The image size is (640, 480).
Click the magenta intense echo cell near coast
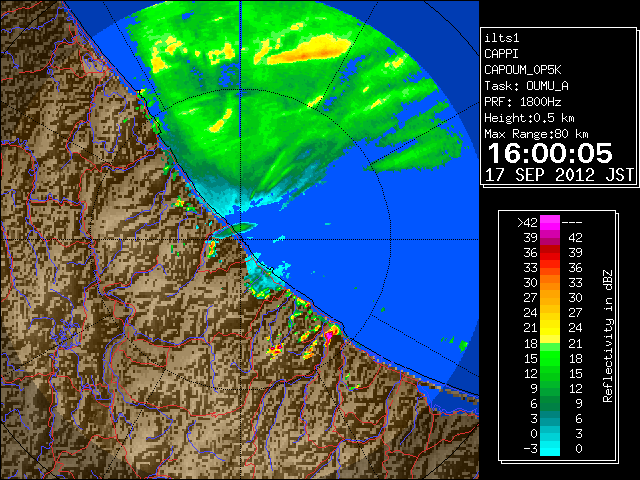tap(330, 335)
